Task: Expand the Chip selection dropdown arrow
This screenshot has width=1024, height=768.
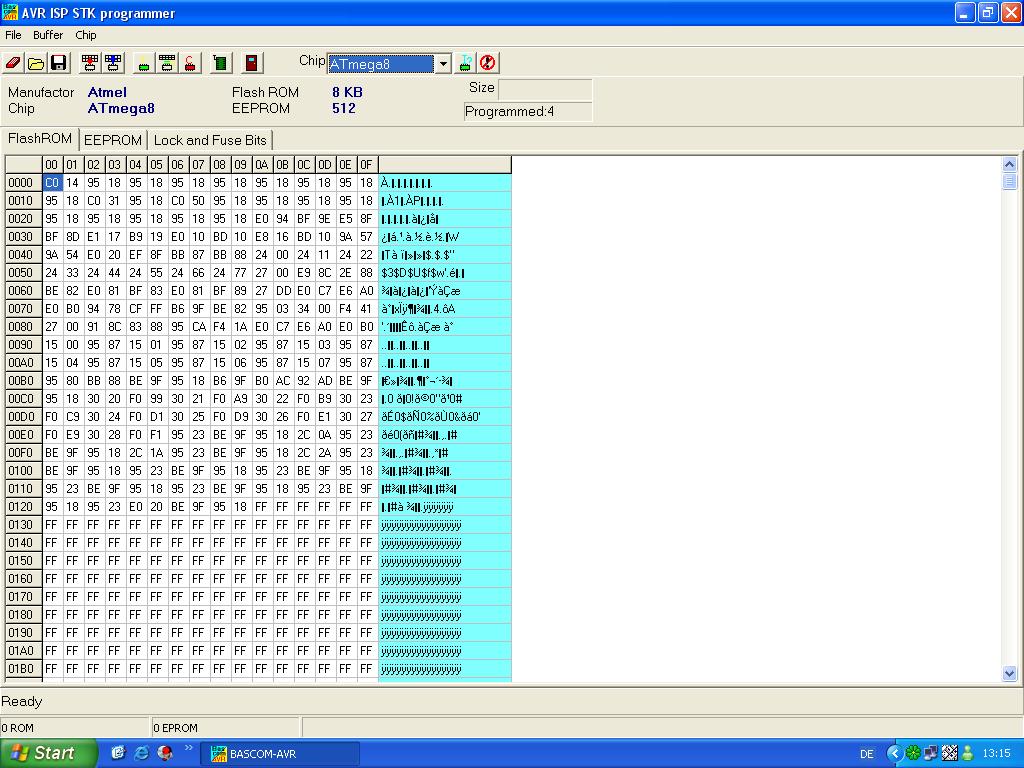Action: click(x=443, y=63)
